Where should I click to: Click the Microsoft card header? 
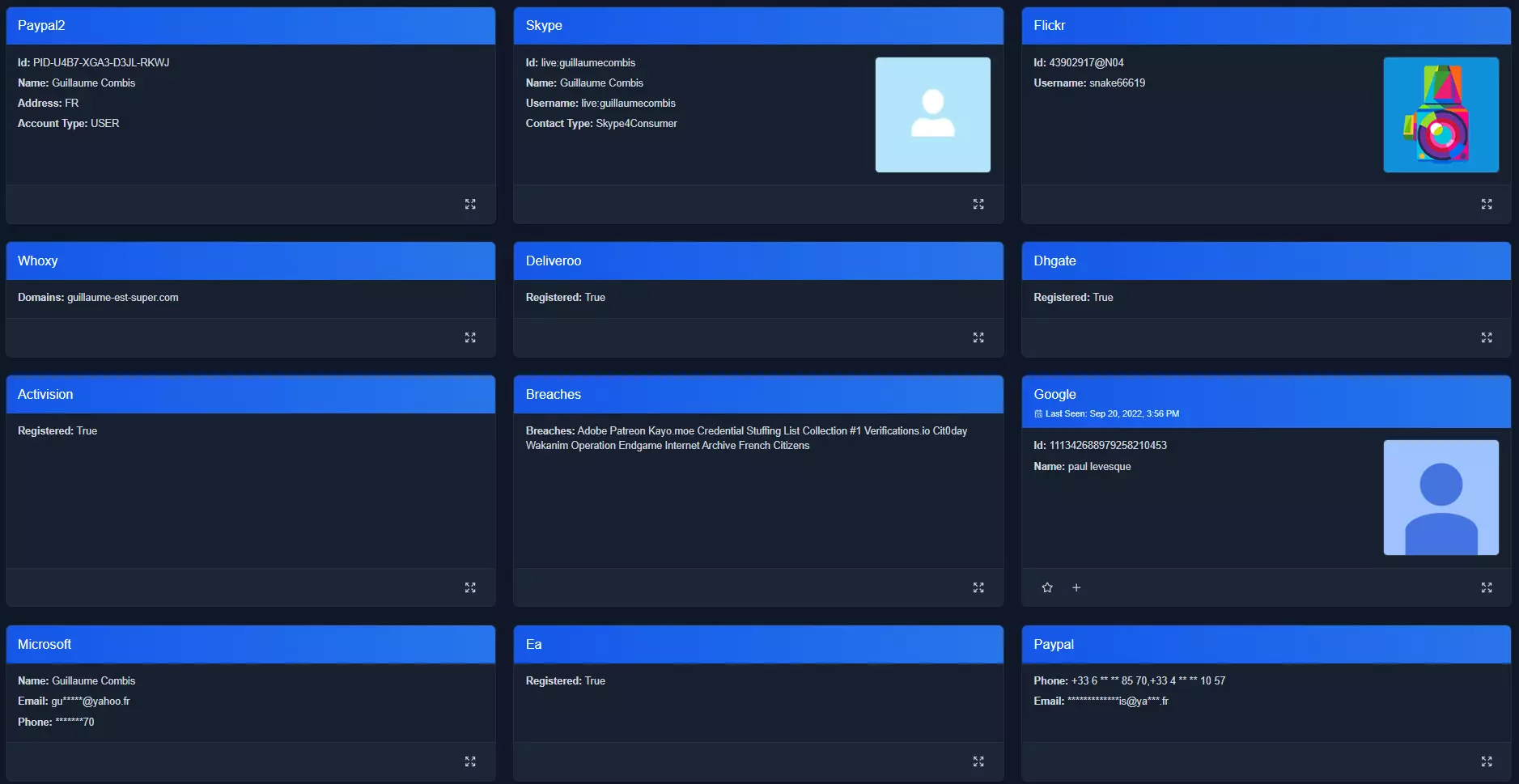click(x=251, y=644)
